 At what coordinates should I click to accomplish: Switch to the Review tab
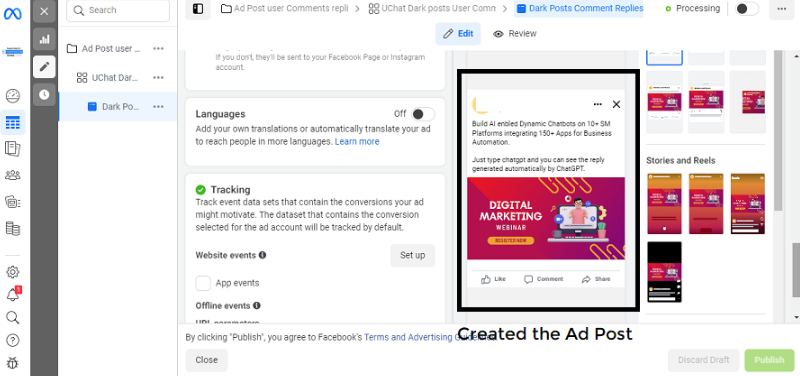click(515, 34)
